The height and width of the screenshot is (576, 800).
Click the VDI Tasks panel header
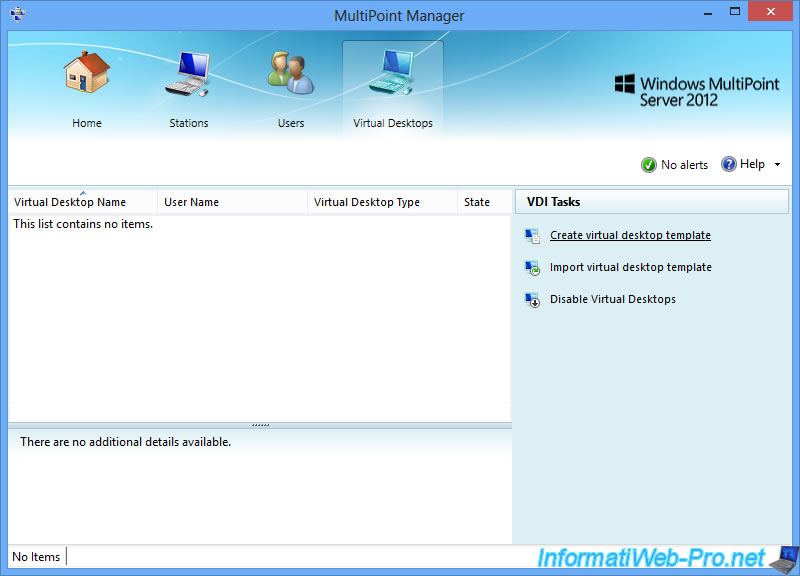point(652,202)
